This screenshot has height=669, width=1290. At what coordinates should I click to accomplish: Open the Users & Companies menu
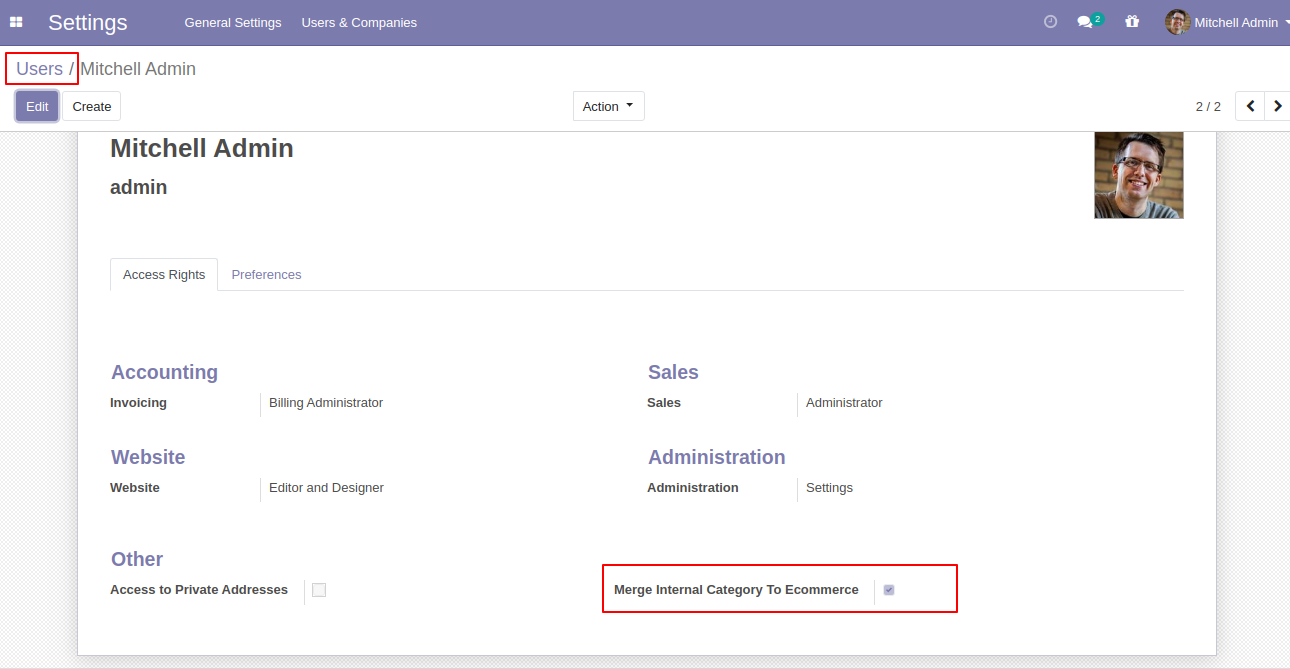(359, 22)
